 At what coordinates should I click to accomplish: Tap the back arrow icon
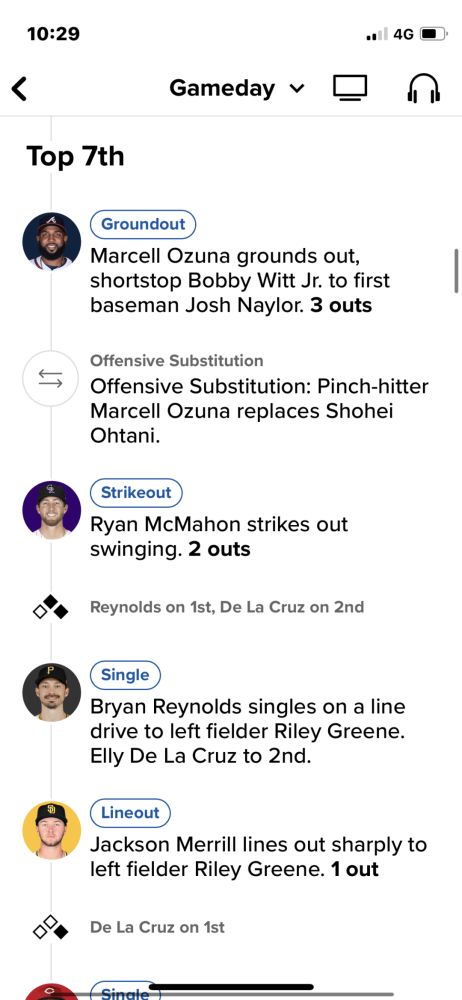(x=20, y=89)
